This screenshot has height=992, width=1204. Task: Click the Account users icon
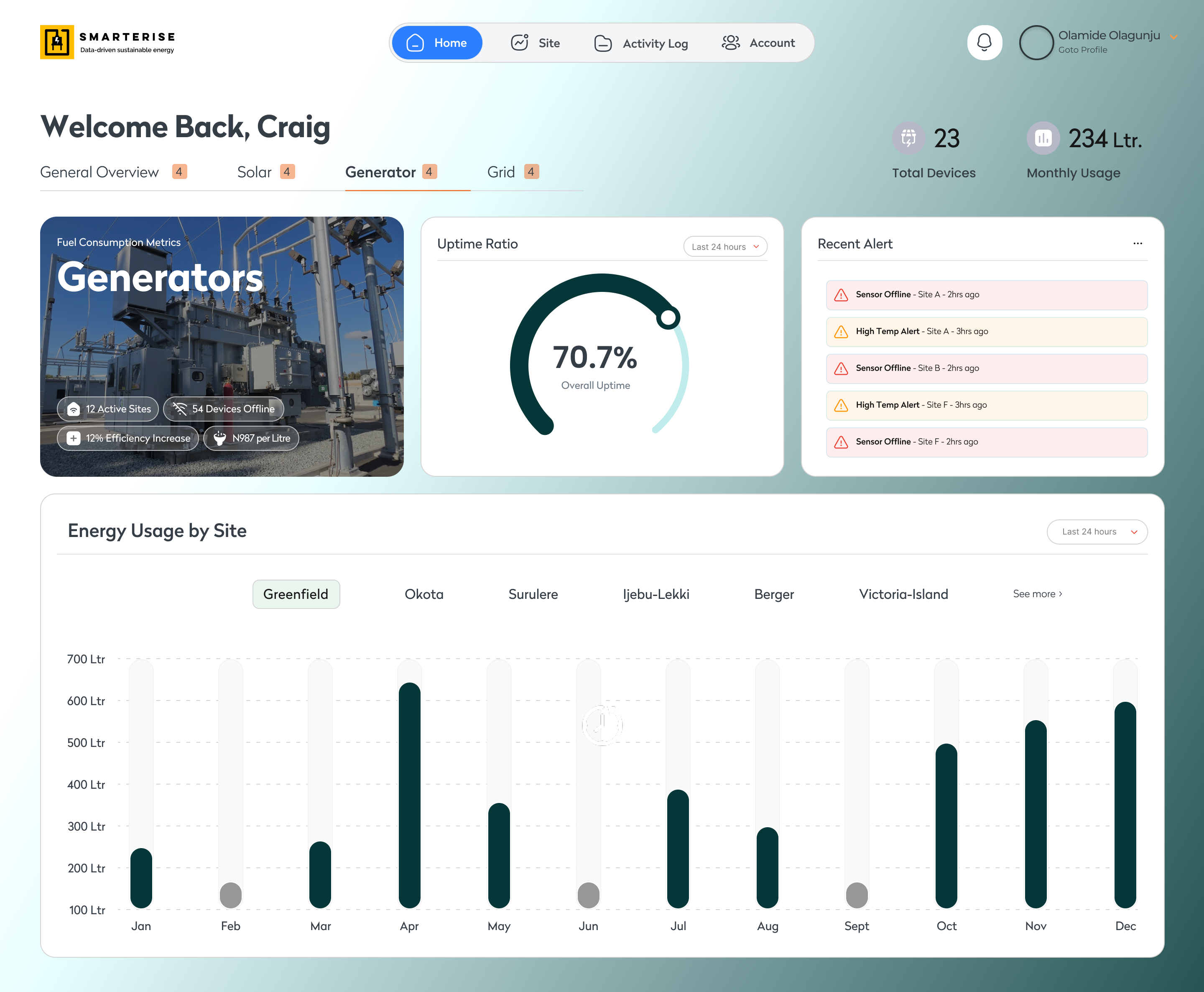click(730, 43)
